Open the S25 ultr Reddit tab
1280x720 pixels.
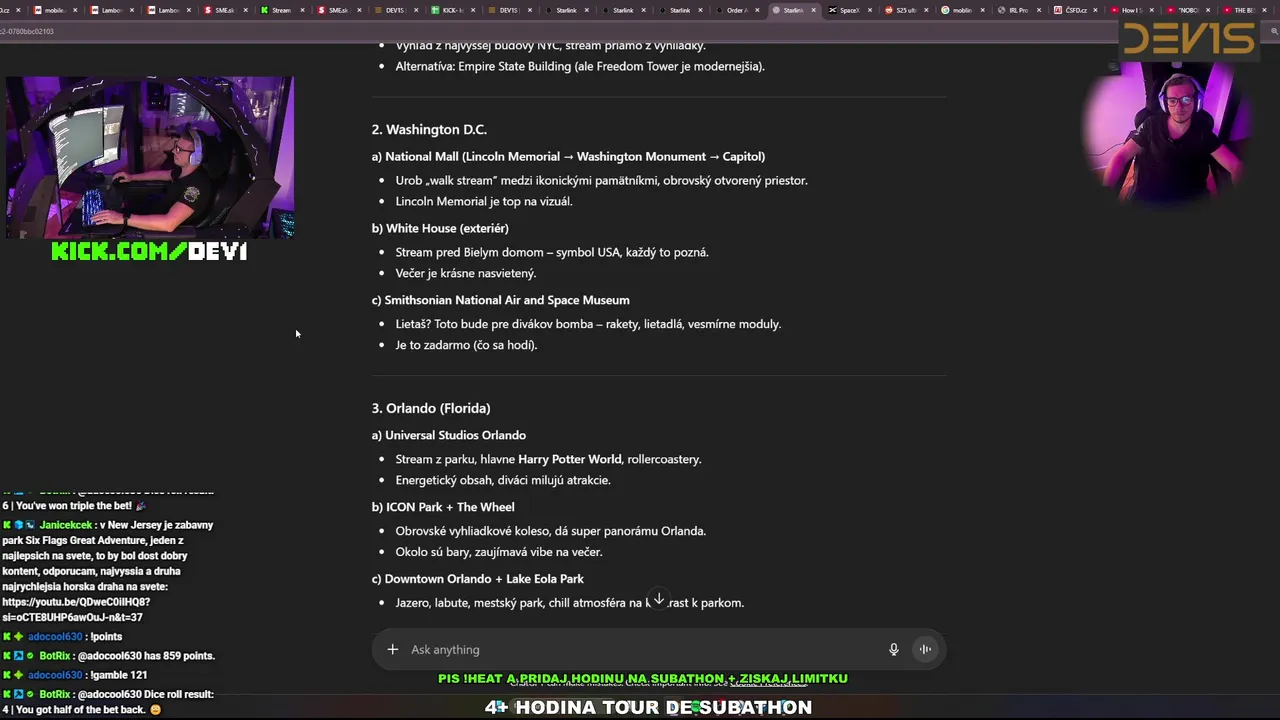tap(904, 10)
